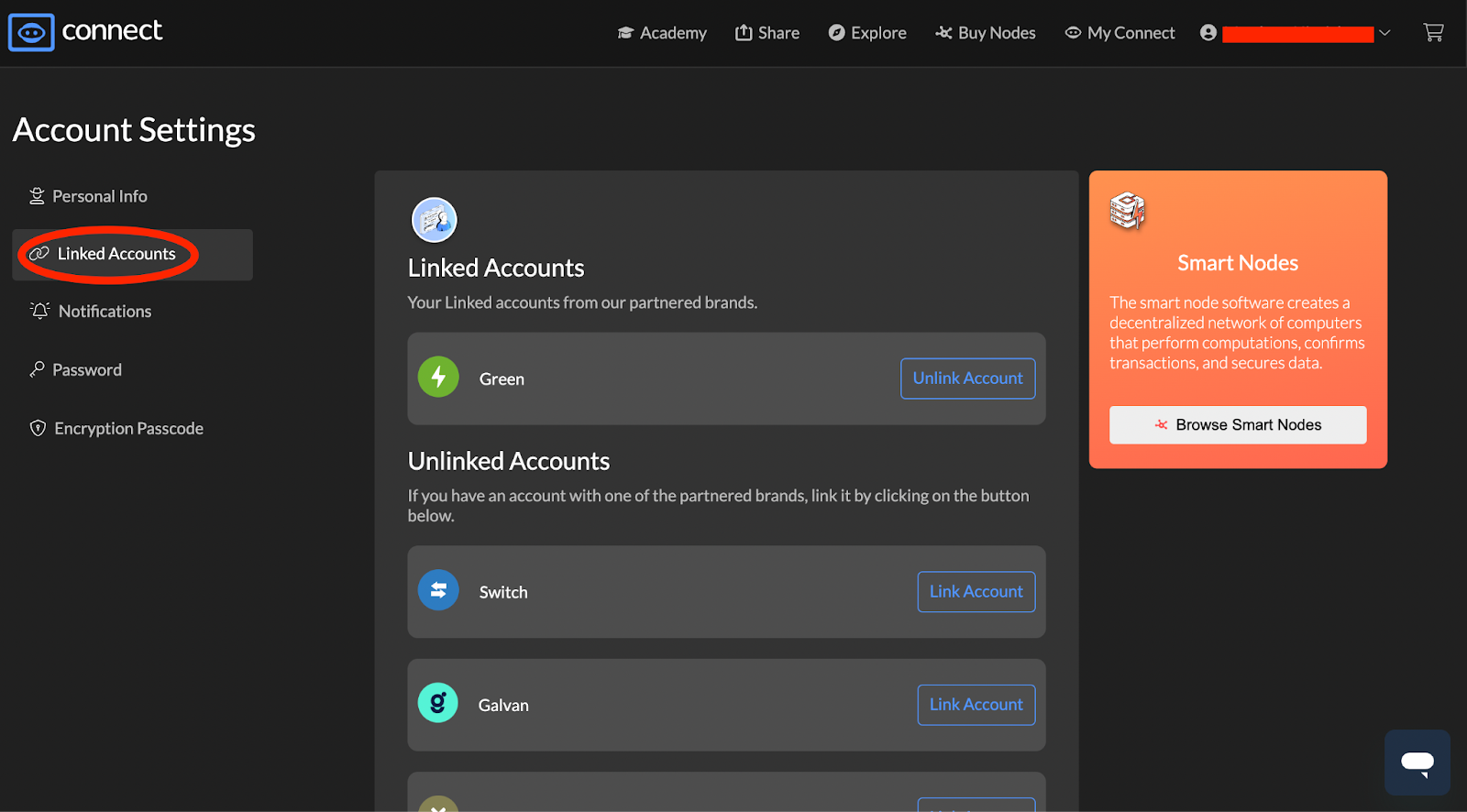This screenshot has width=1467, height=812.
Task: Click the Switch brand arrows icon
Action: click(438, 590)
